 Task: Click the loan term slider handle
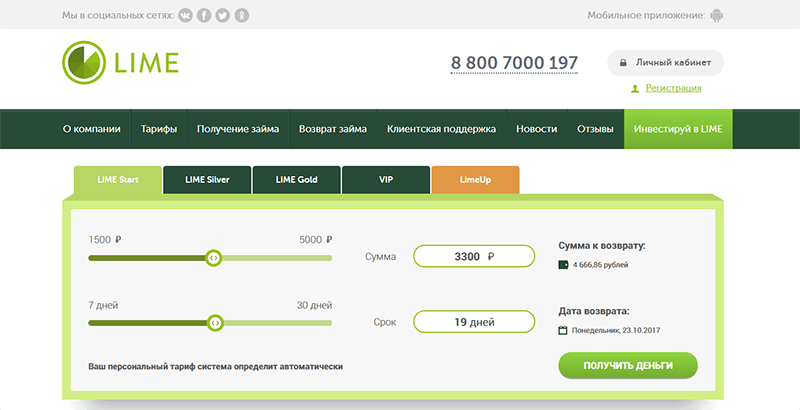(x=216, y=323)
